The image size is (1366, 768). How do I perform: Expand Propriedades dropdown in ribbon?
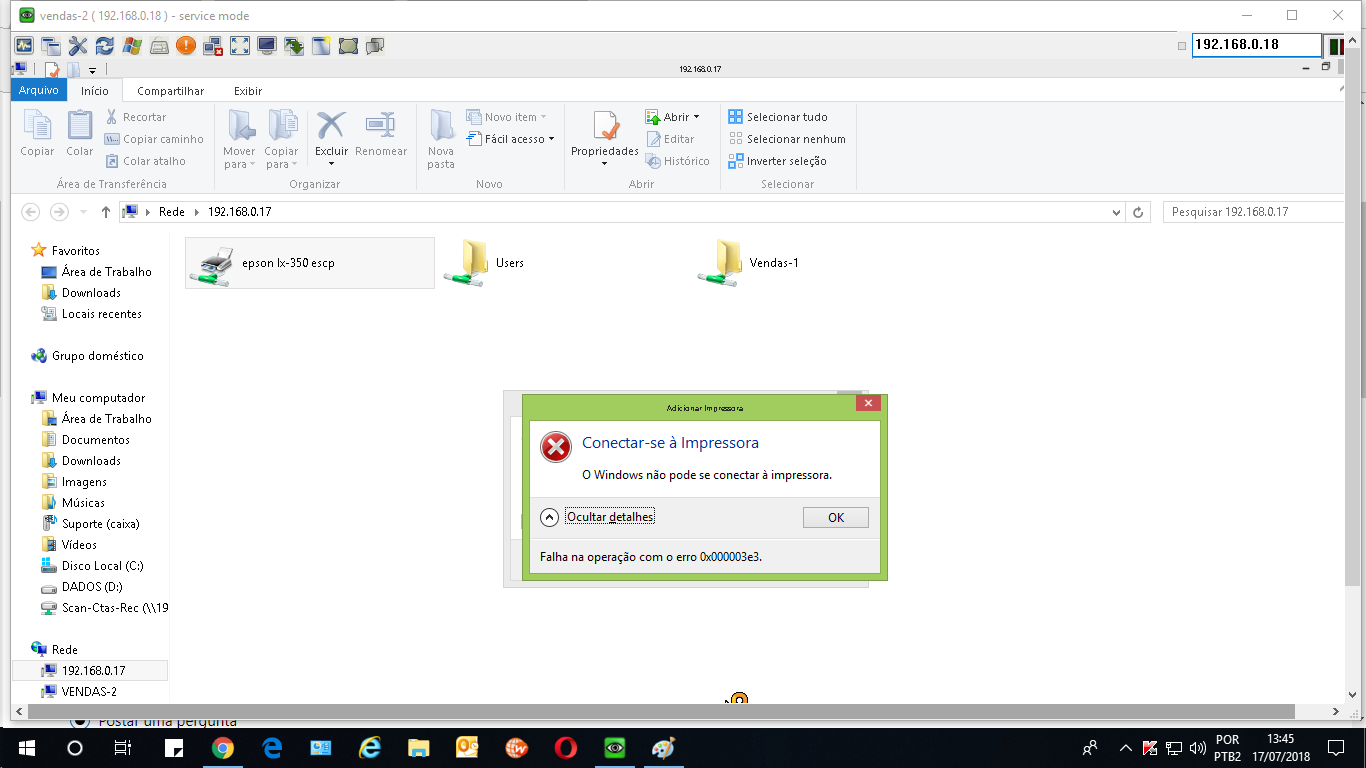click(x=604, y=163)
